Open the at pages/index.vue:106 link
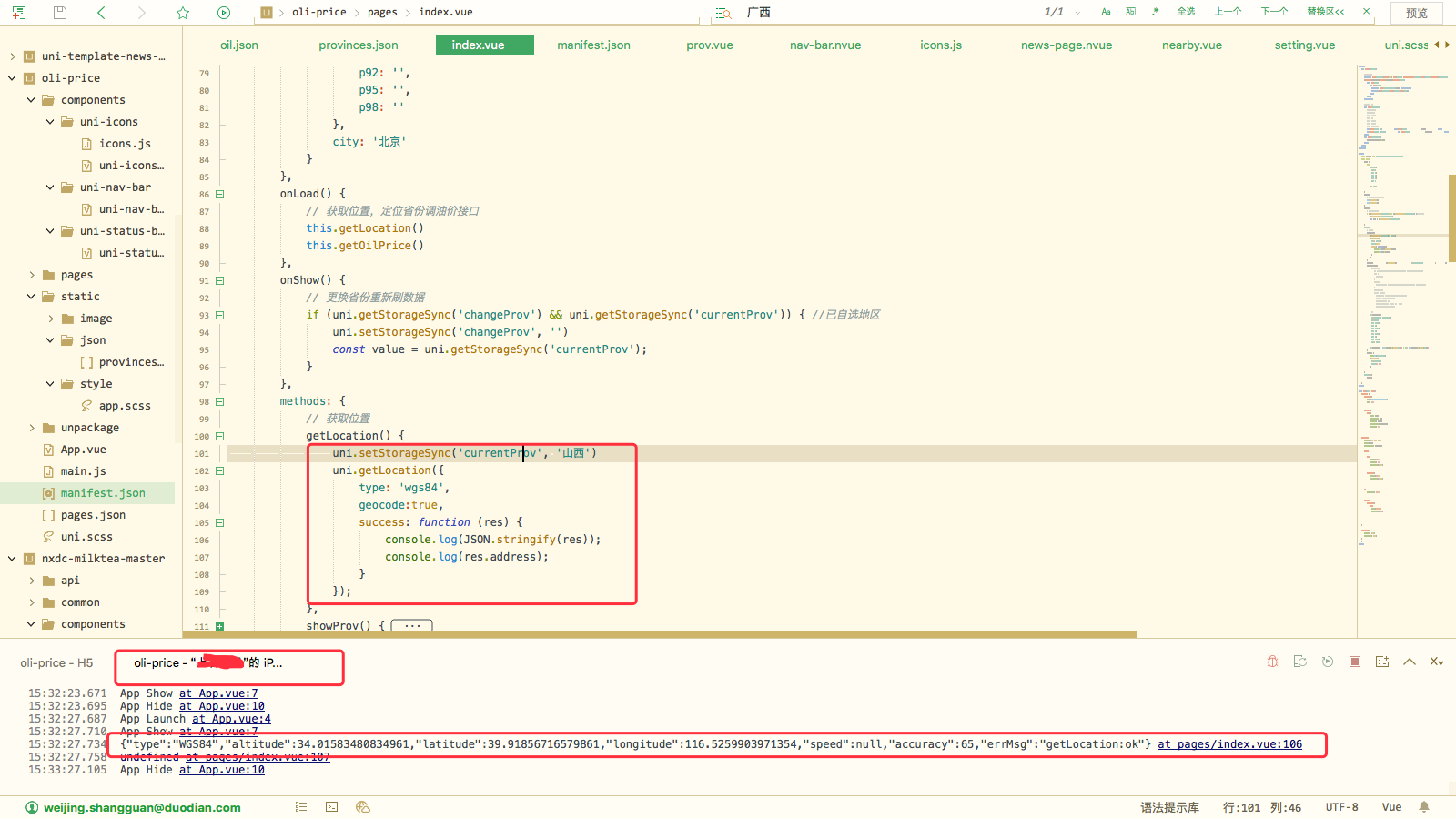This screenshot has width=1456, height=819. (1229, 744)
